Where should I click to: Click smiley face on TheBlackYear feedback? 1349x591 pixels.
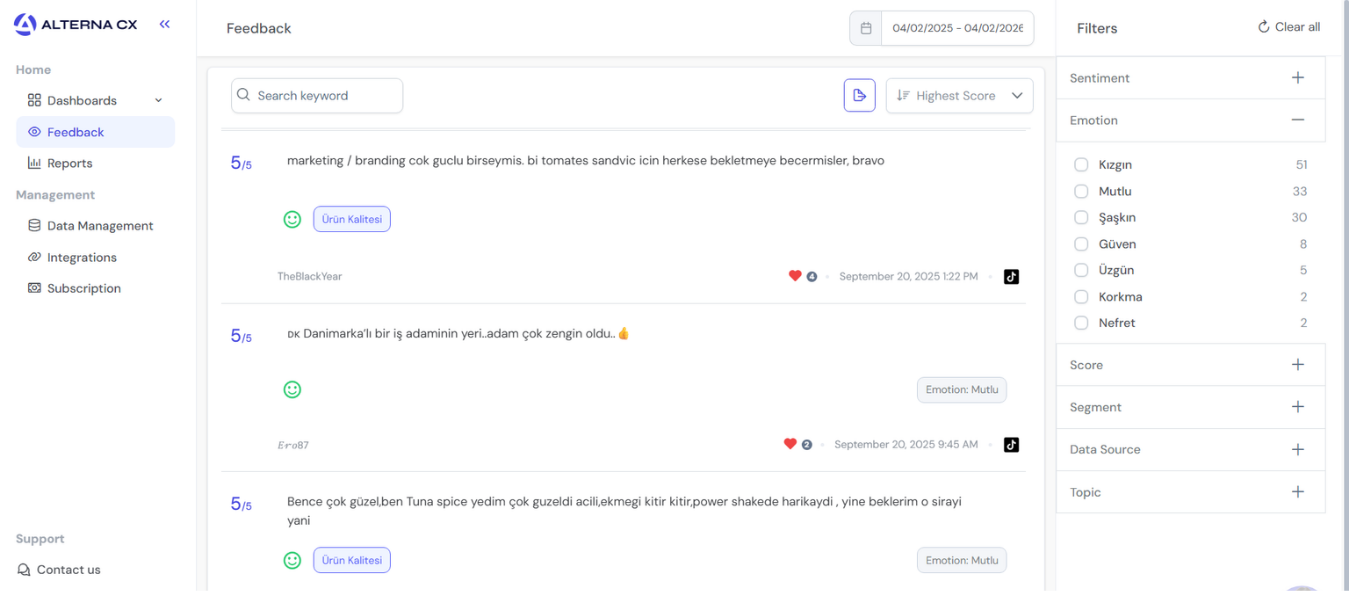tap(292, 219)
